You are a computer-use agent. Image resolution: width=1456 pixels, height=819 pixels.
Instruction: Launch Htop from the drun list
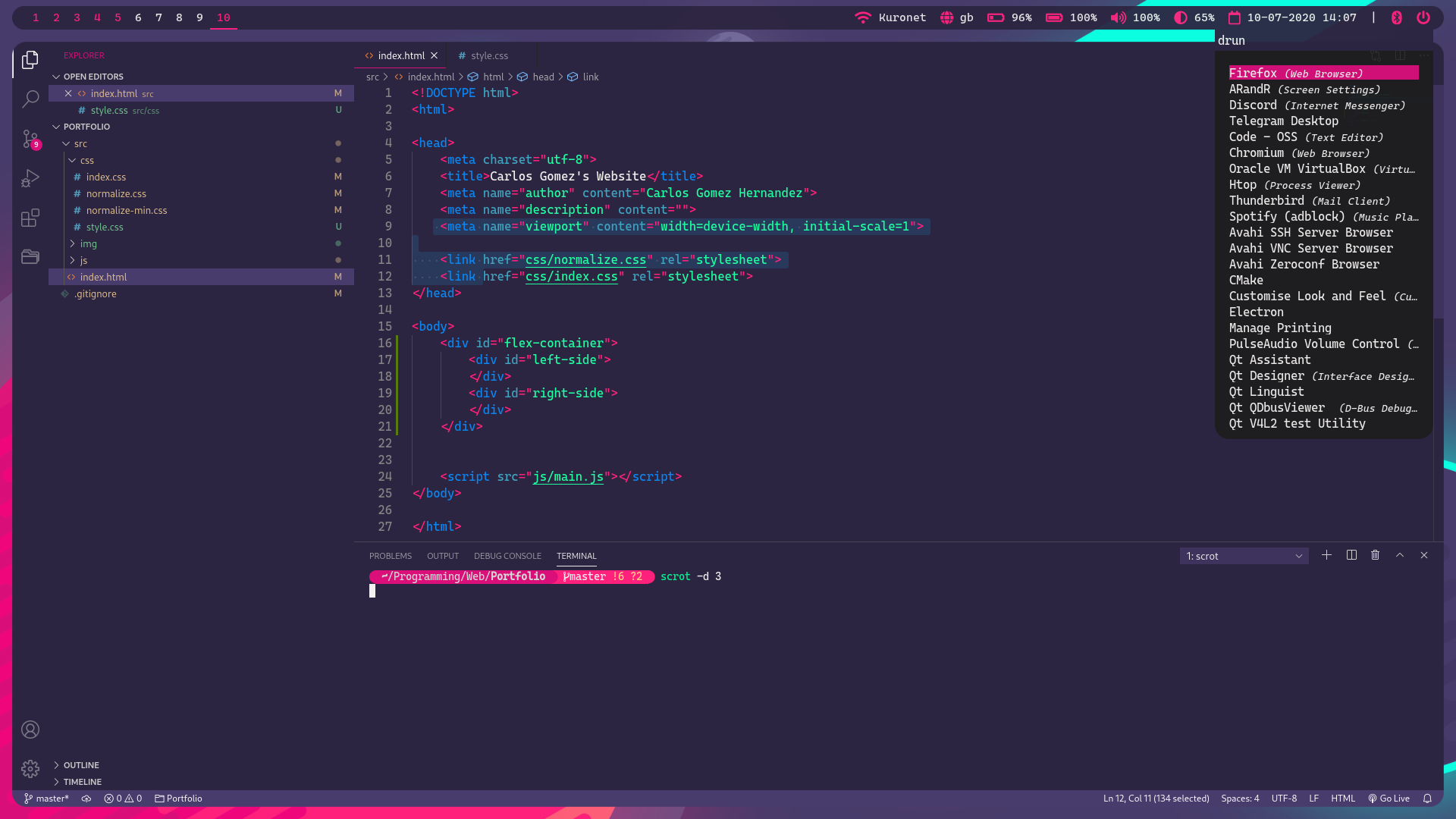pos(1323,184)
